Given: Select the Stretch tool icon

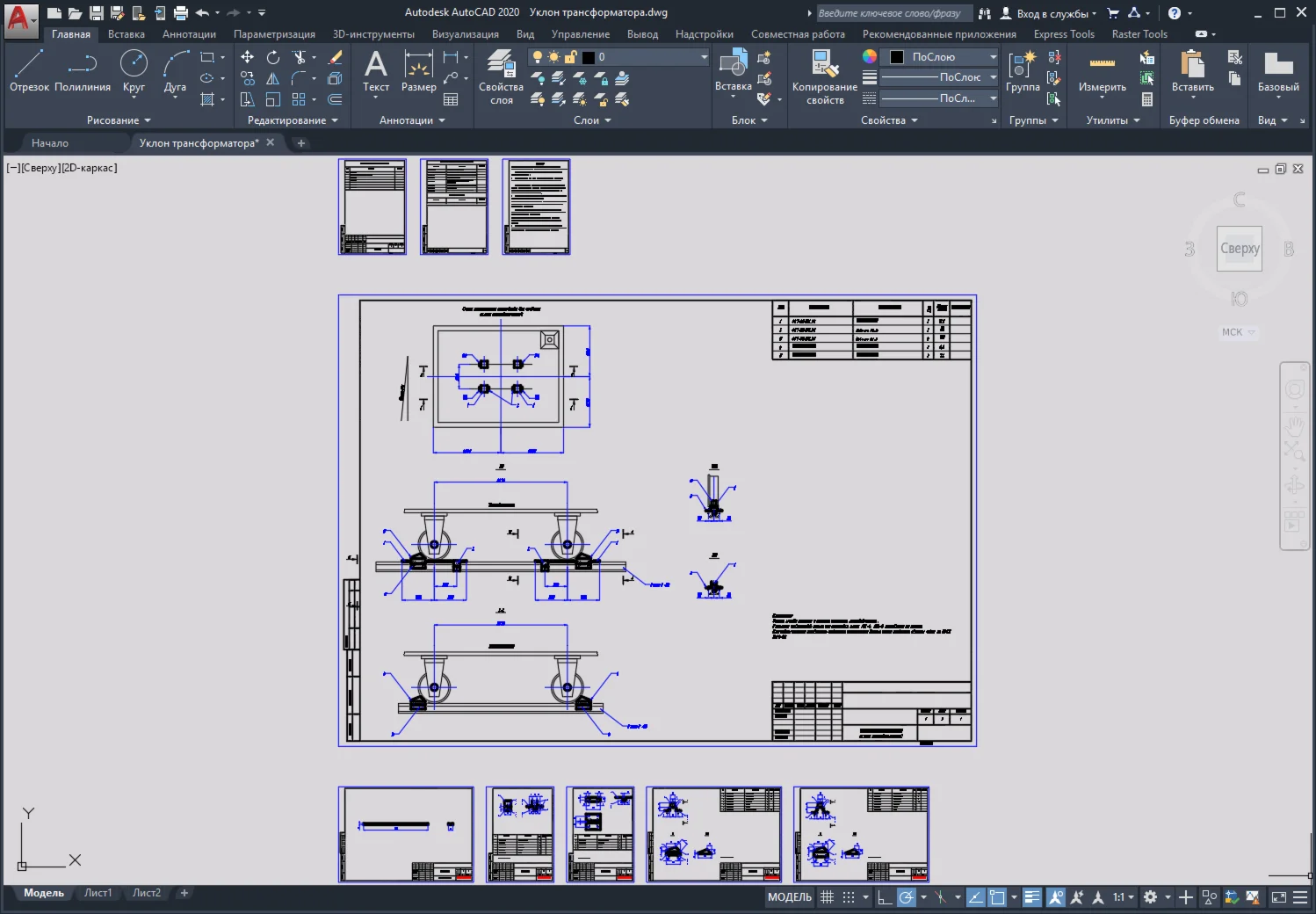Looking at the screenshot, I should pos(248,99).
